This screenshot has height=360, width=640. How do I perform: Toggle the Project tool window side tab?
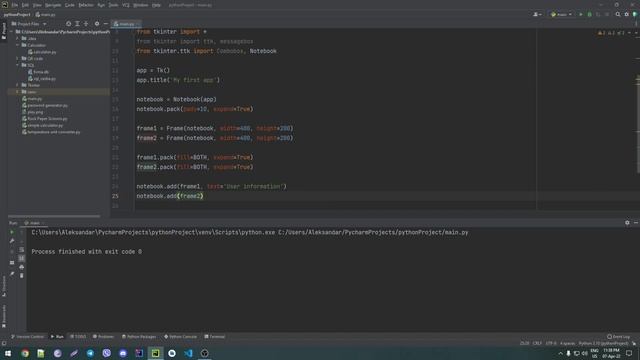pos(4,31)
